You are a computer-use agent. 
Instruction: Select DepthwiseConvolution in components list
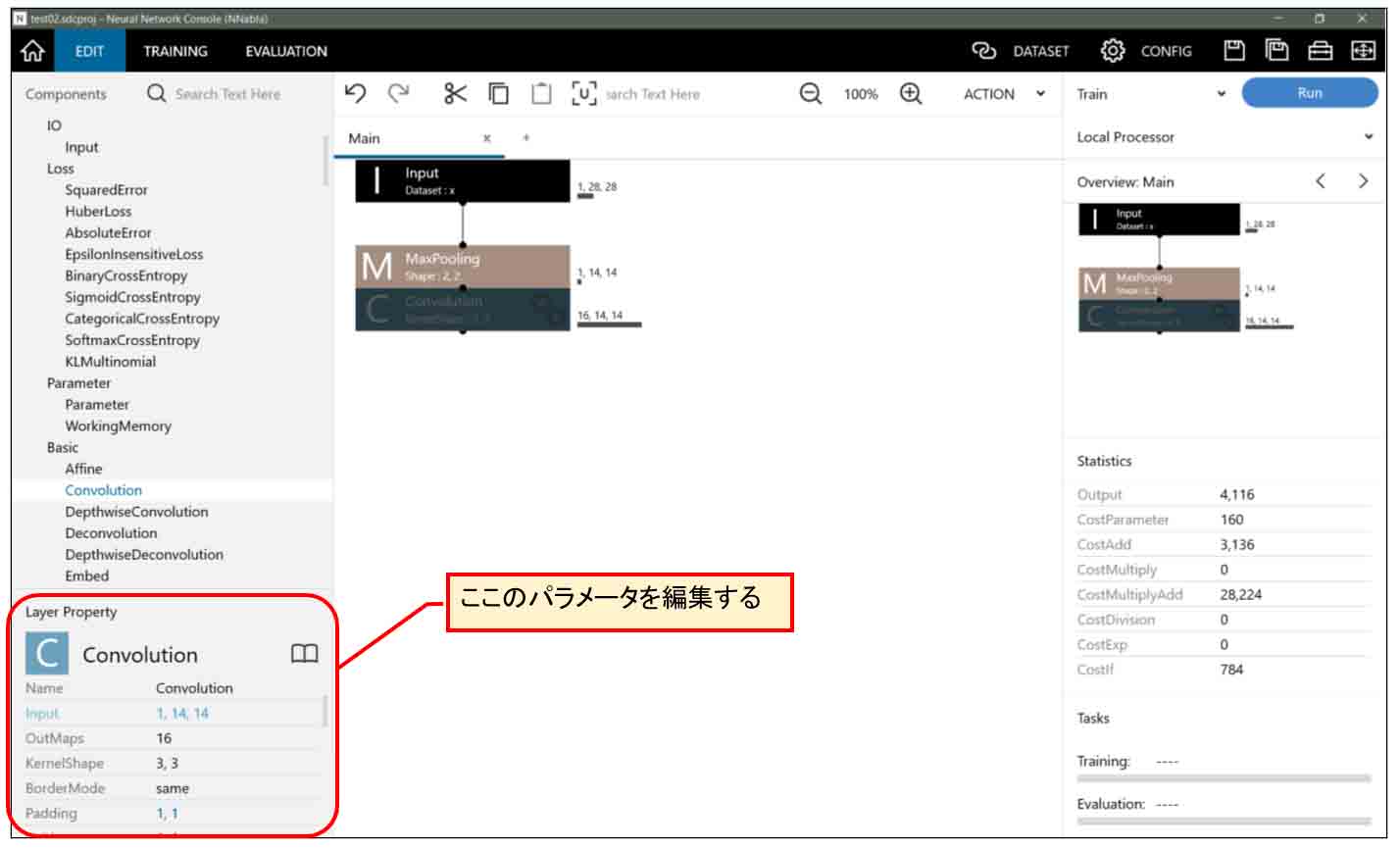pos(136,512)
